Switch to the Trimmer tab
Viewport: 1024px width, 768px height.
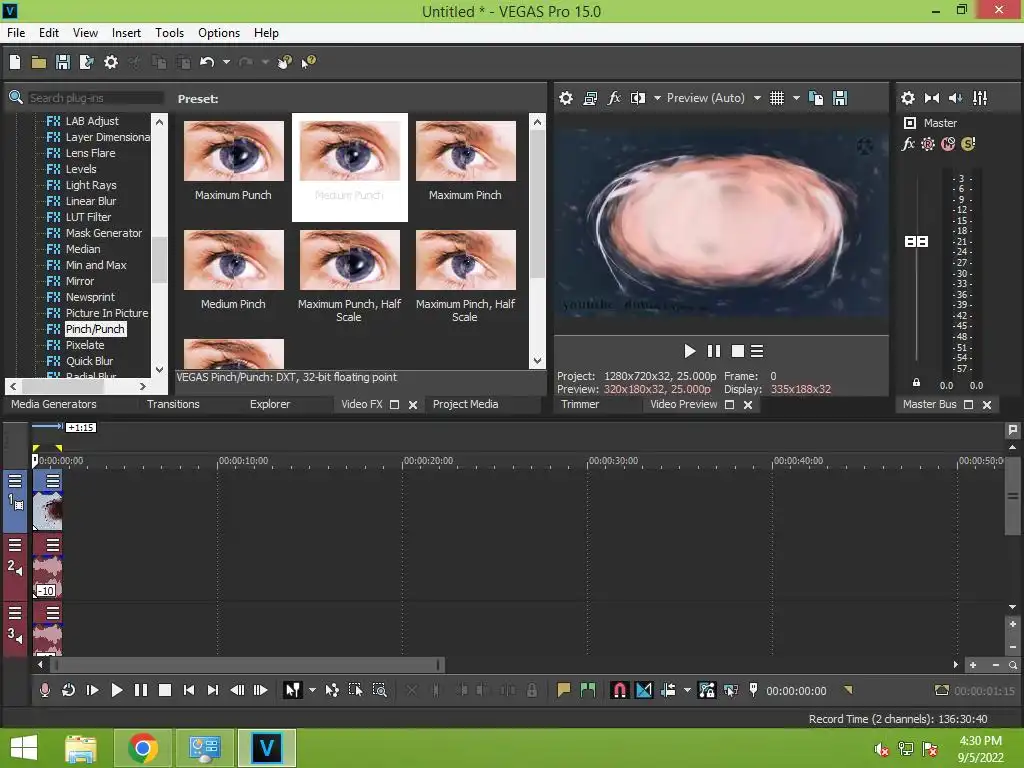pos(580,404)
